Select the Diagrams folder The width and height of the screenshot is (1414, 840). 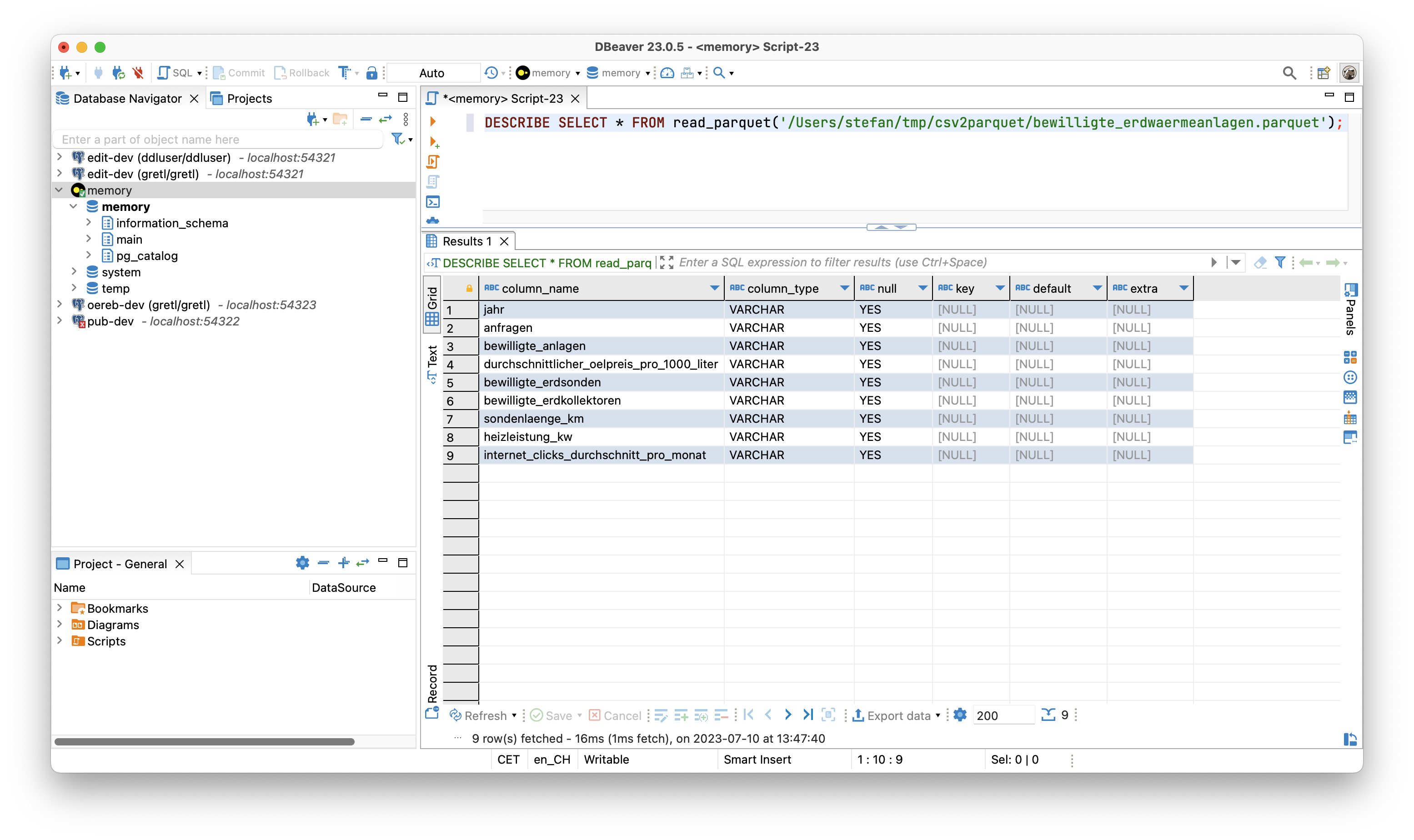105,625
